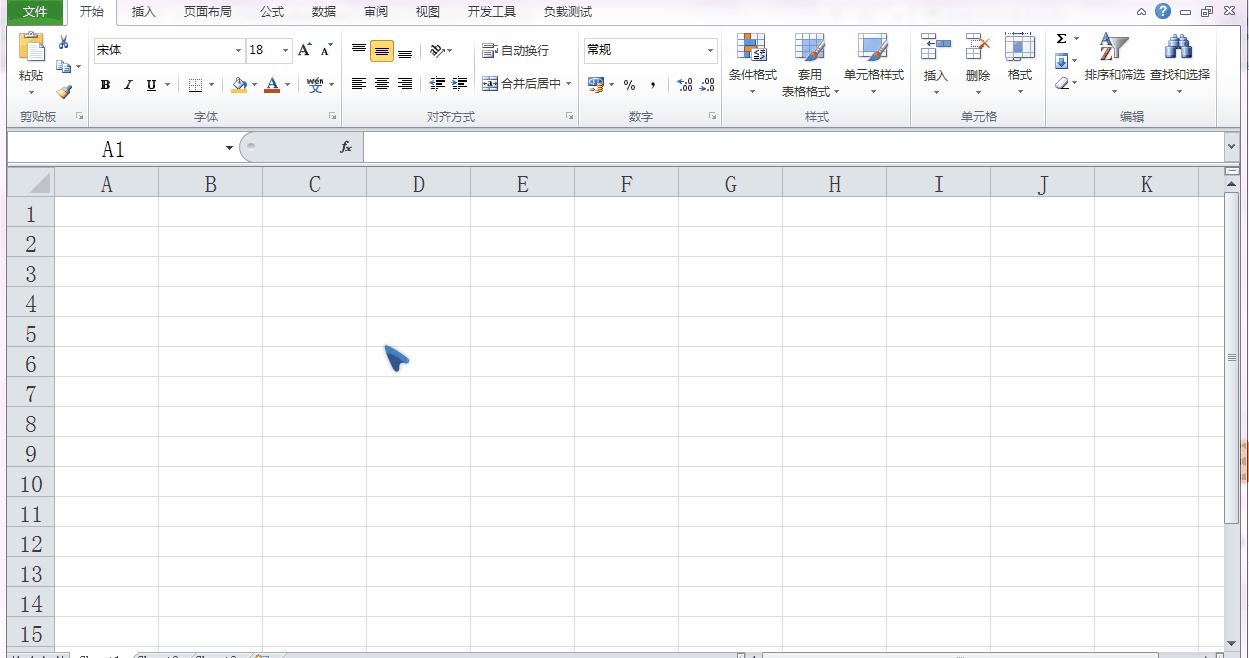Viewport: 1249px width, 658px height.
Task: Apply comma thousands separator style
Action: (653, 85)
